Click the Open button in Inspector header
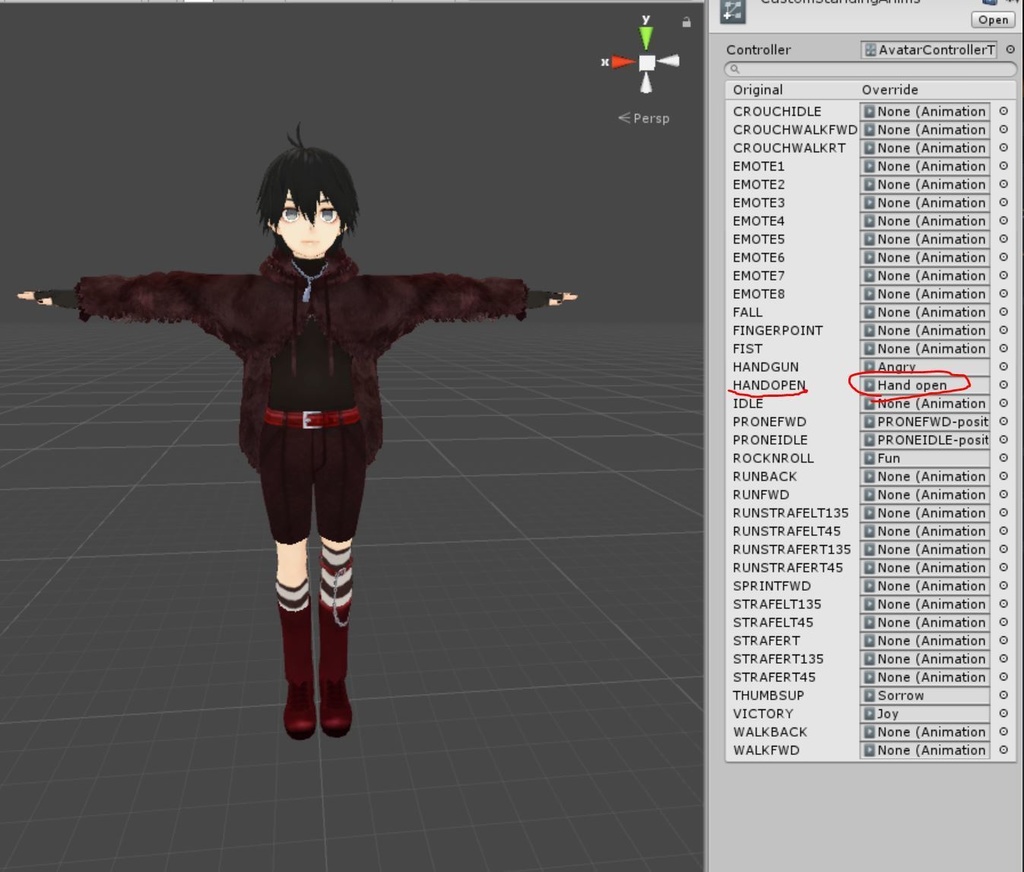 [x=993, y=20]
